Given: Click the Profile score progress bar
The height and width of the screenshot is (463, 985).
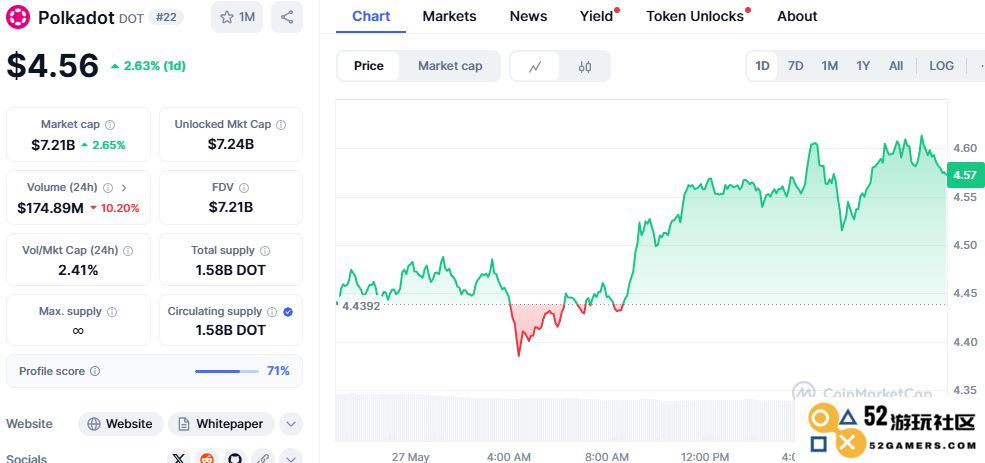Looking at the screenshot, I should (227, 371).
